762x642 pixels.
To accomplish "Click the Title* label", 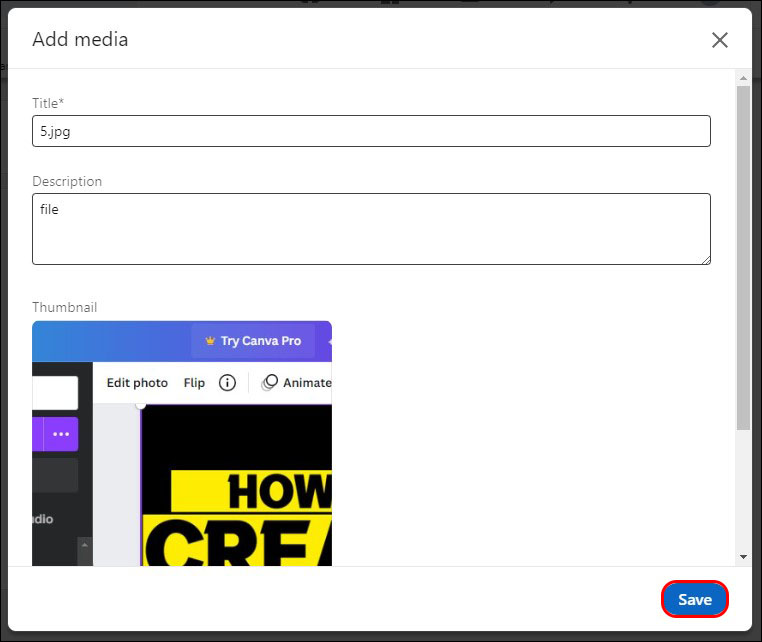I will pyautogui.click(x=48, y=103).
